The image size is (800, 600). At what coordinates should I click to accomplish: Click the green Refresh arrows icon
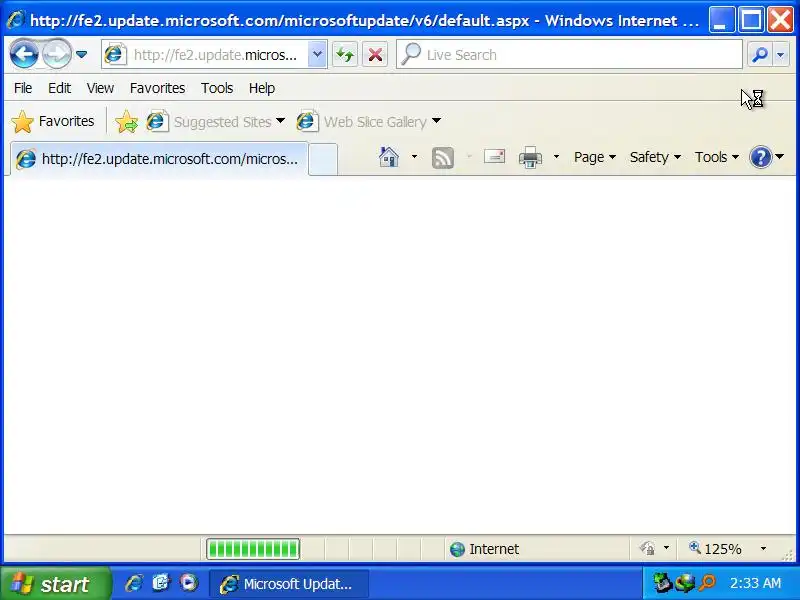[x=345, y=55]
